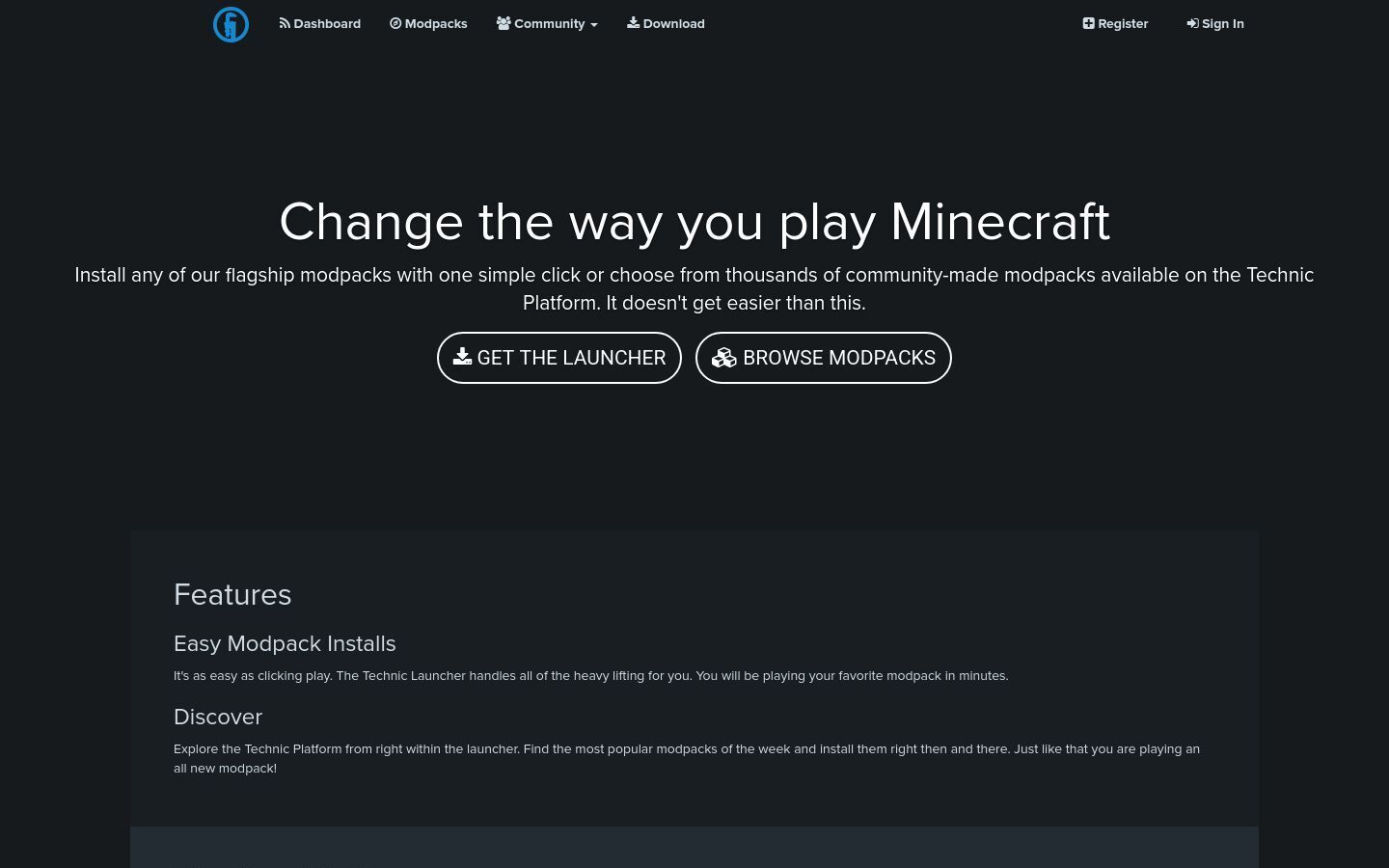
Task: Open the Download nav link
Action: [666, 24]
